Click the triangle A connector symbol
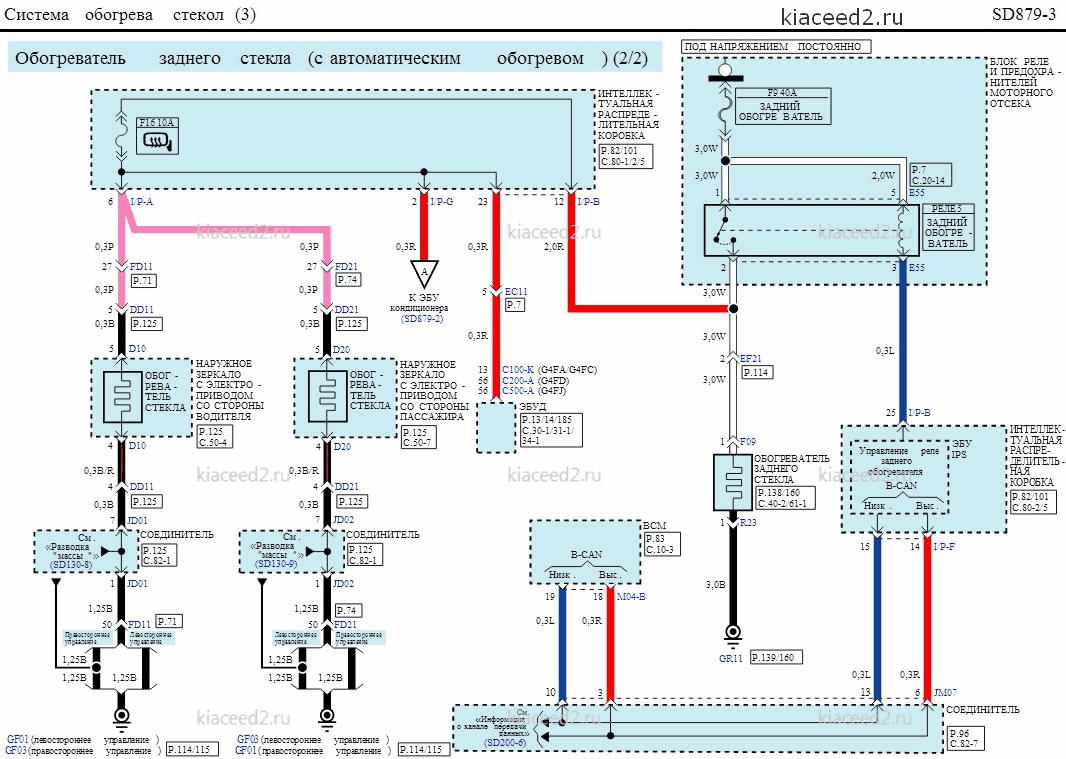This screenshot has width=1066, height=759. [x=424, y=273]
